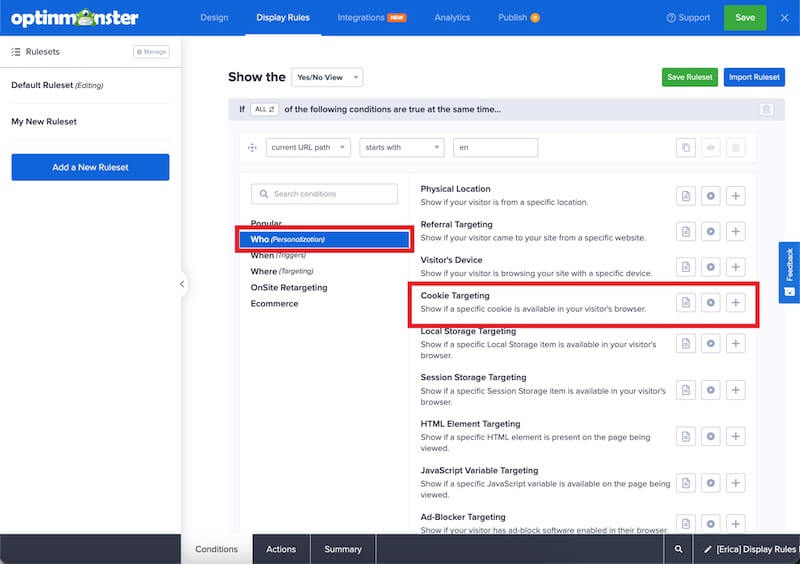Click the Manage rulesets button

[152, 52]
